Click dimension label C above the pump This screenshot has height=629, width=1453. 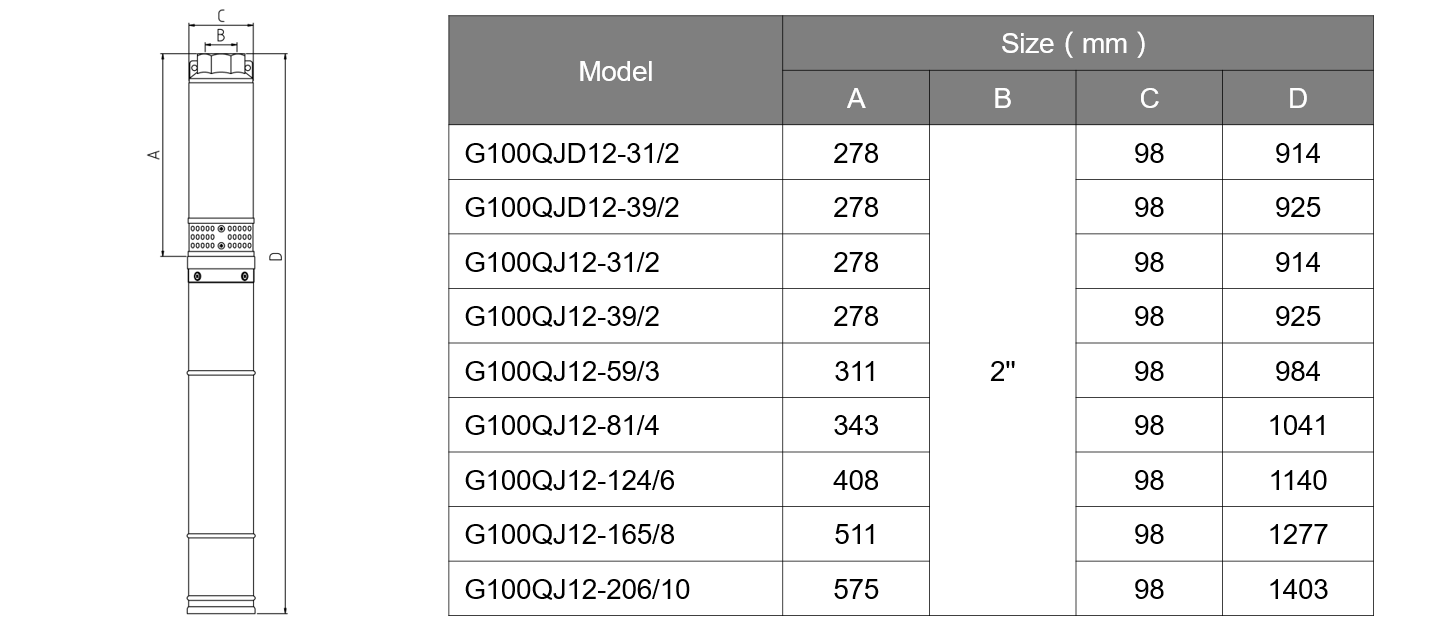[x=220, y=15]
